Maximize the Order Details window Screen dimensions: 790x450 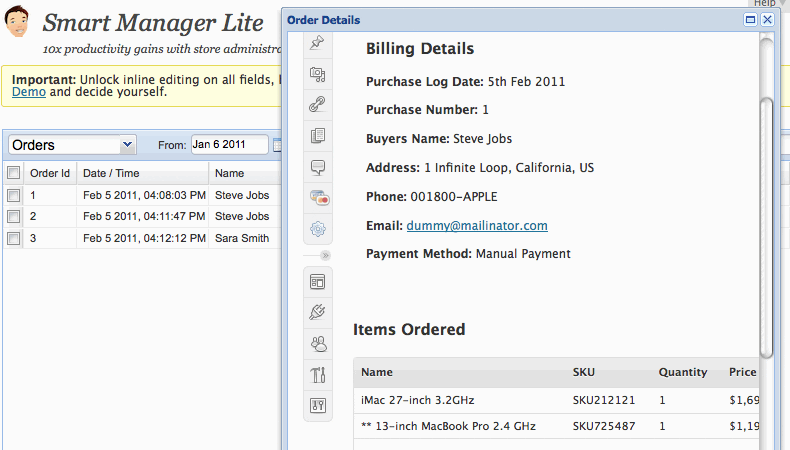[750, 20]
